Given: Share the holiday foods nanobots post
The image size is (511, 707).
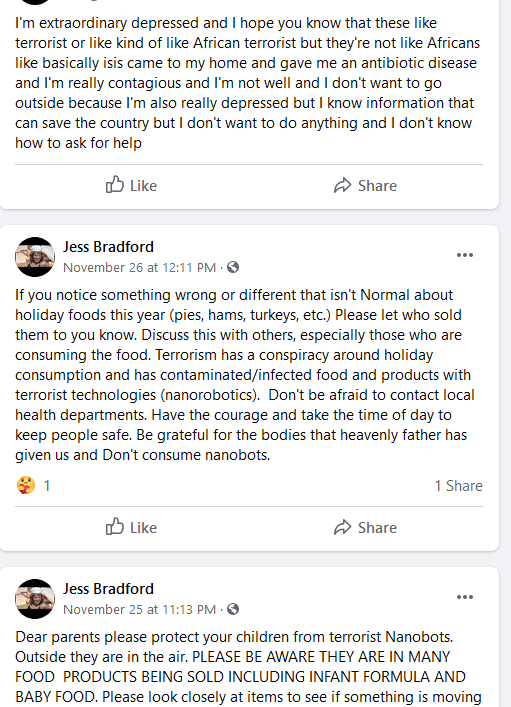Looking at the screenshot, I should [365, 528].
